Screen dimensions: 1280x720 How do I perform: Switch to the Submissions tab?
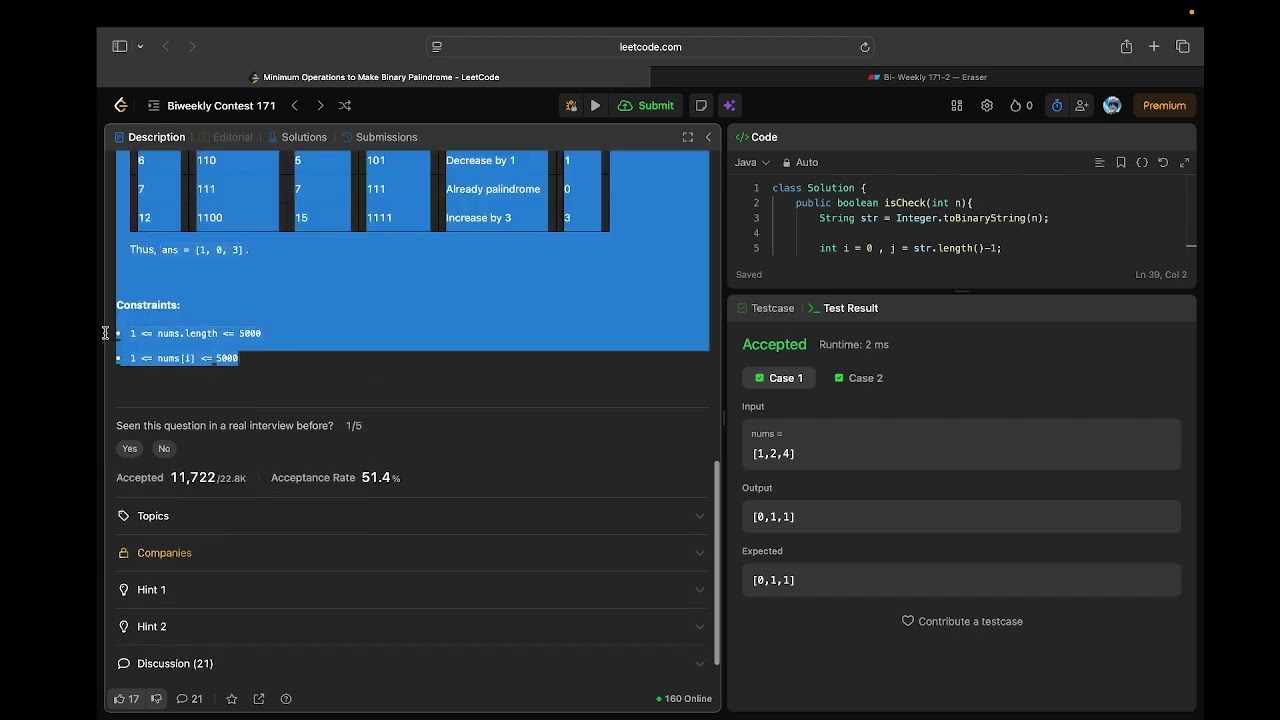(x=379, y=137)
